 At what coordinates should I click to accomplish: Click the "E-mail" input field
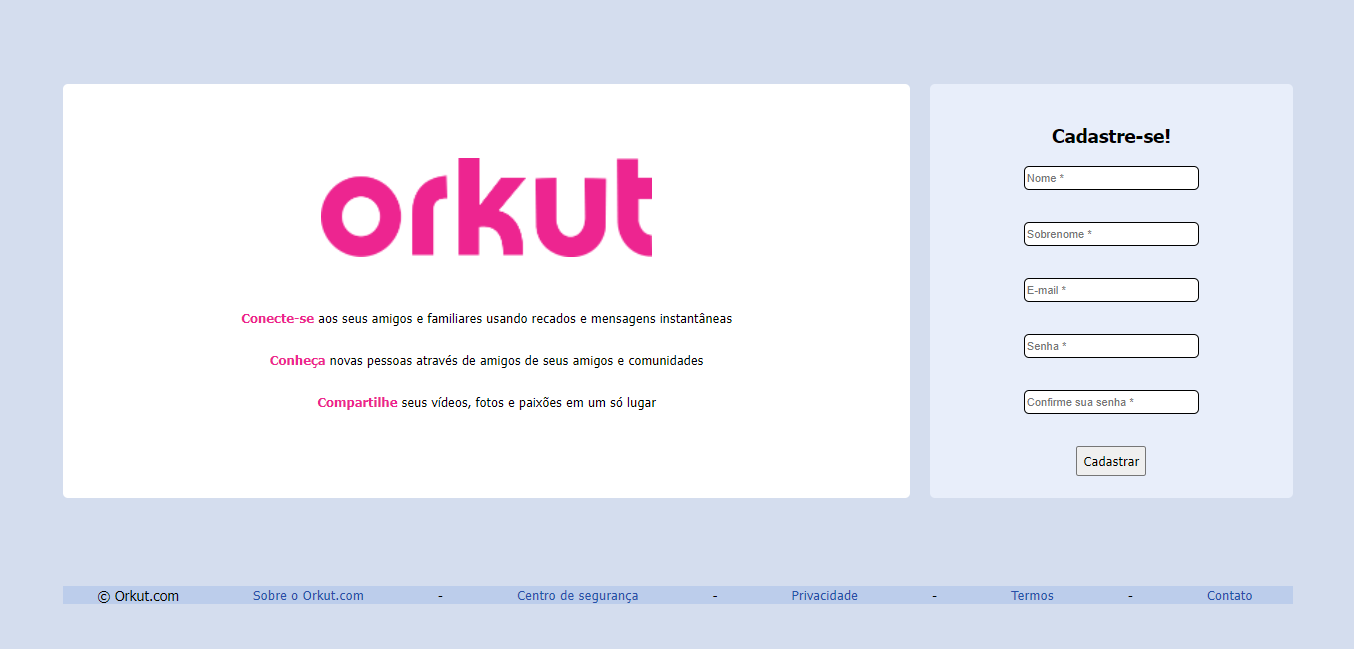[1111, 289]
